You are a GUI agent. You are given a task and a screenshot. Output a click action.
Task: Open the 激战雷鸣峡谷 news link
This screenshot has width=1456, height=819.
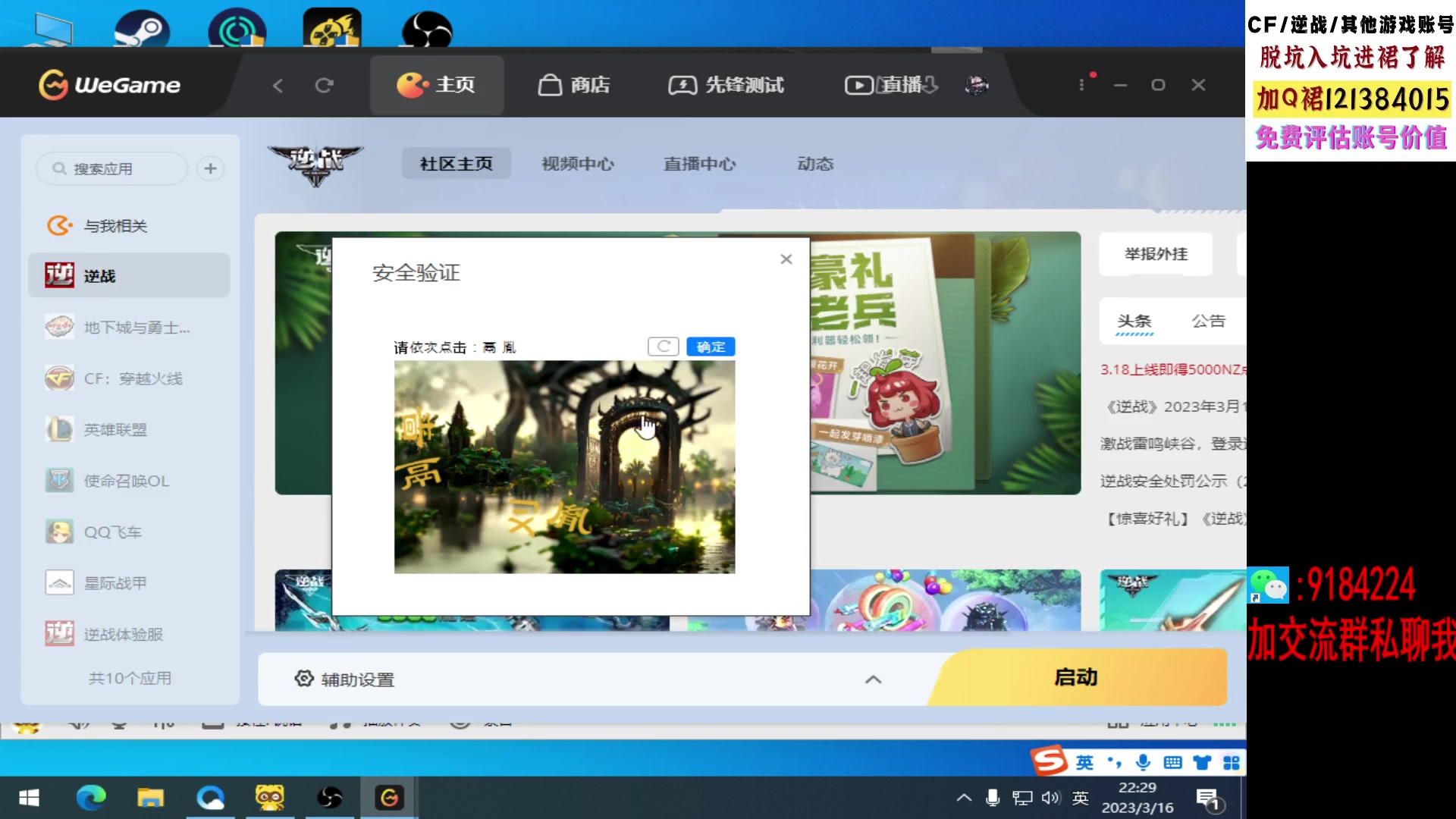point(1173,444)
